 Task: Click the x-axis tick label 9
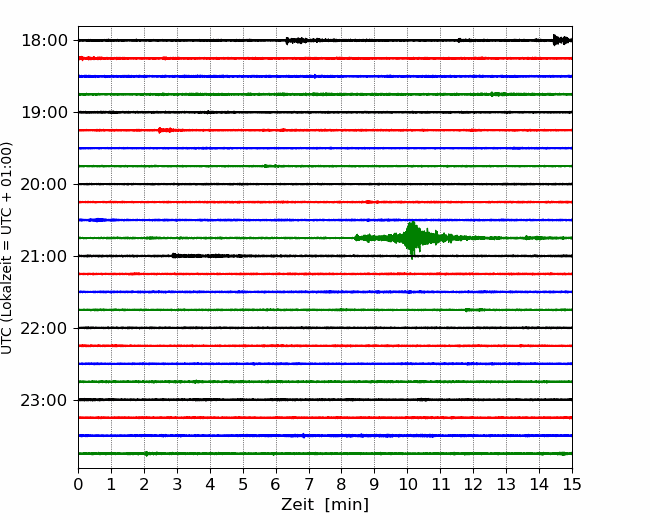[x=375, y=484]
